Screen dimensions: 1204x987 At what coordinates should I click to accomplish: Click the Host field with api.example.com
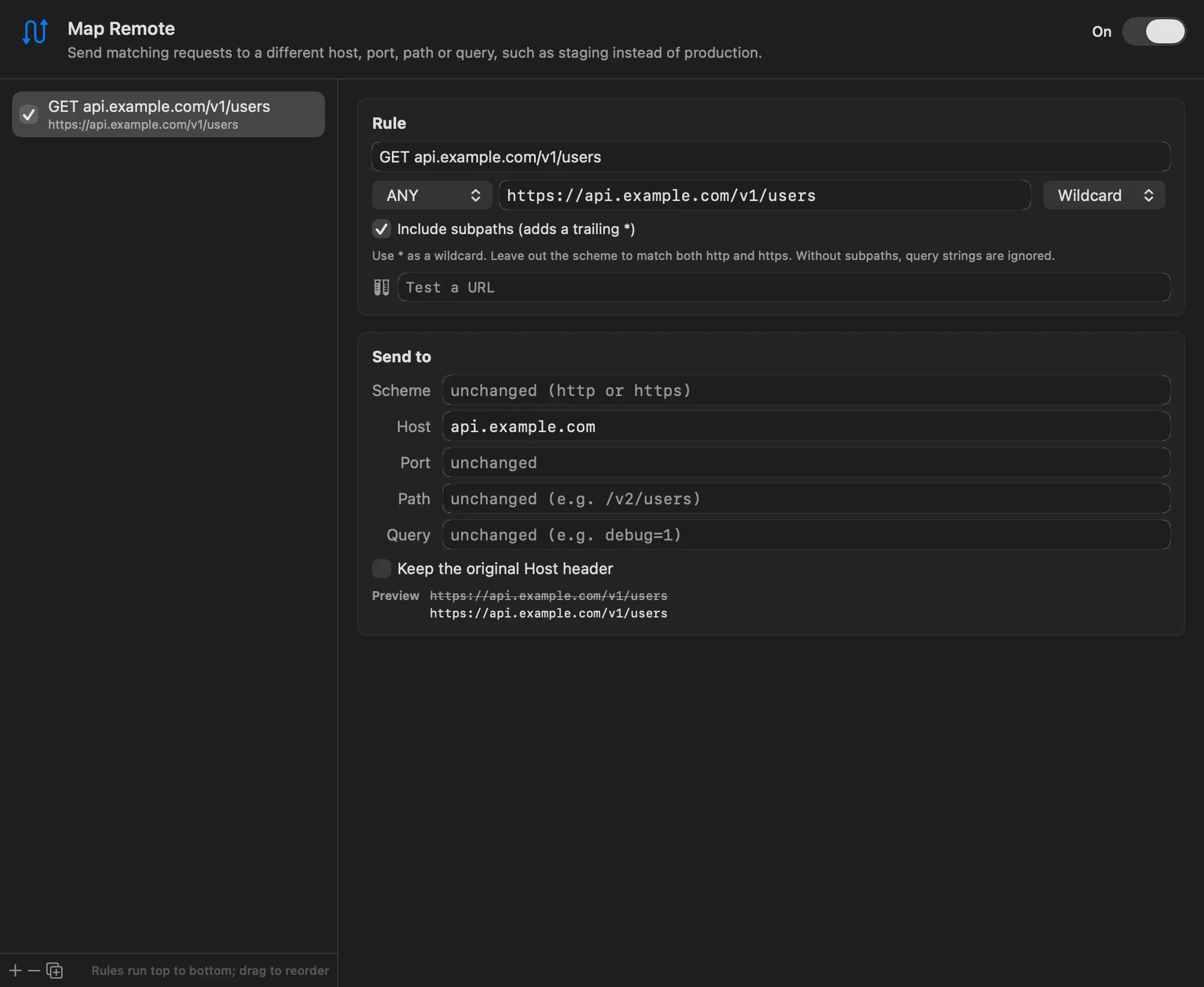807,426
